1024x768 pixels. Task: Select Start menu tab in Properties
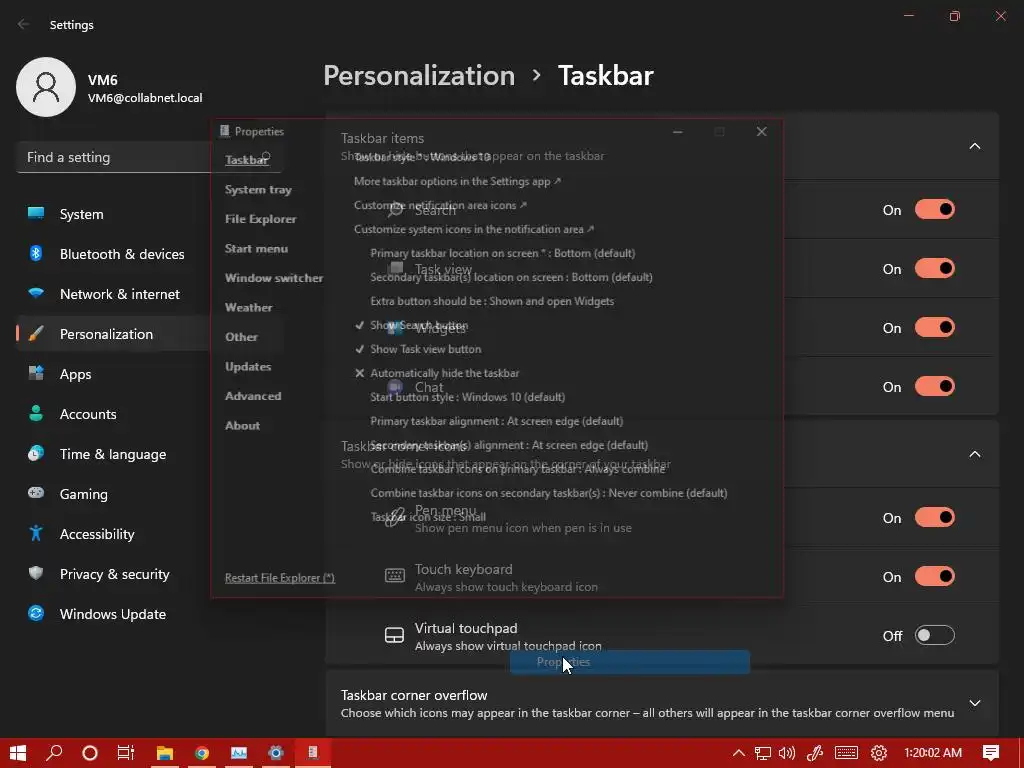click(x=256, y=248)
